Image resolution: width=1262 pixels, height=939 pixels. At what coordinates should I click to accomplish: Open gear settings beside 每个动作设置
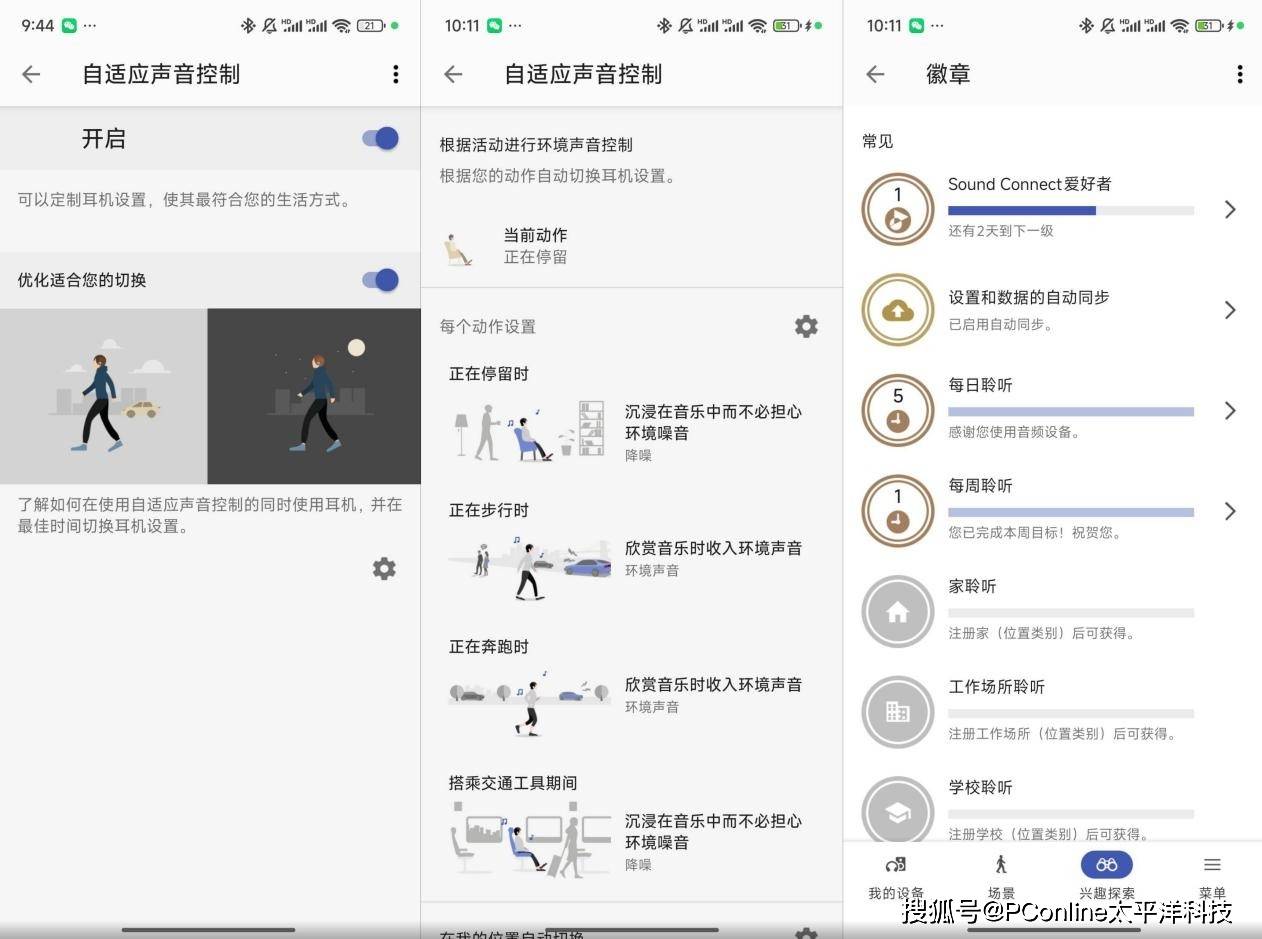pos(805,326)
